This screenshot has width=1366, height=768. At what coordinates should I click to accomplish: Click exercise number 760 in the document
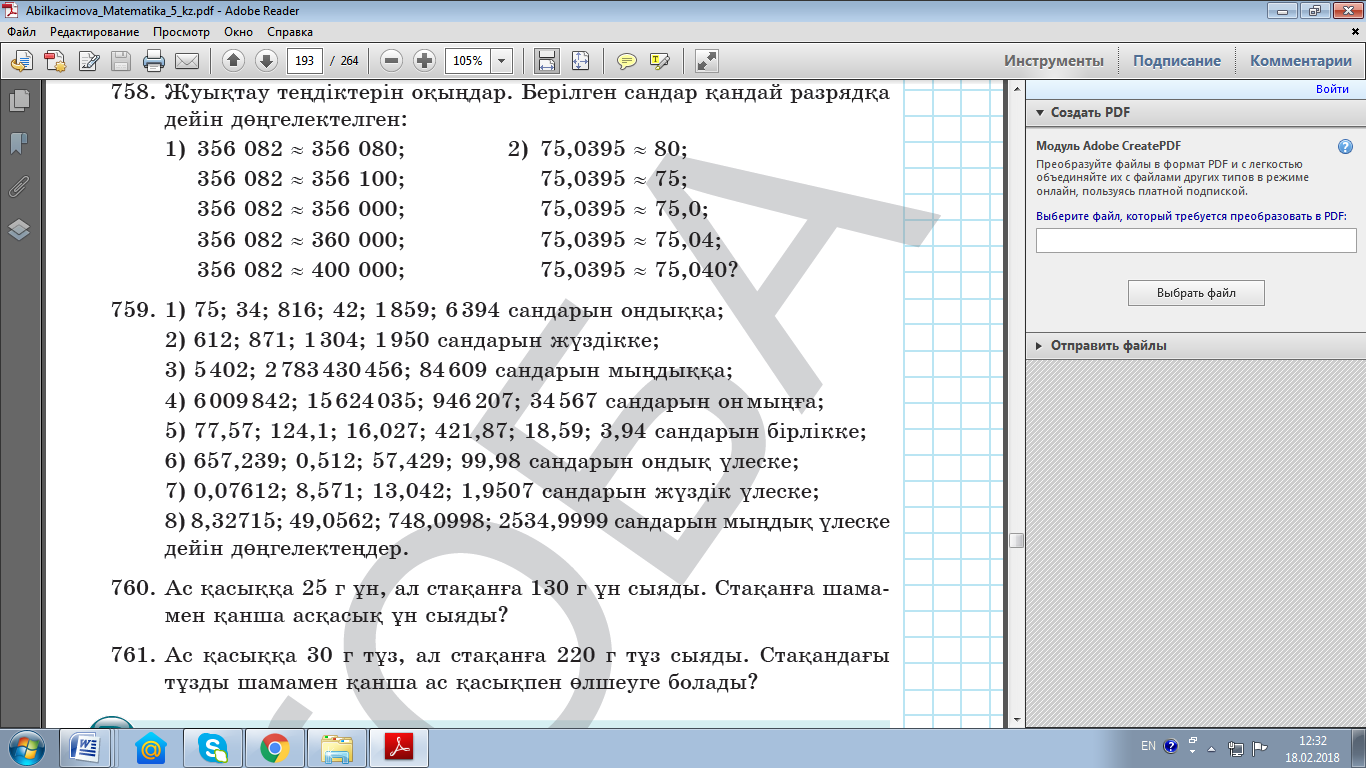(131, 586)
